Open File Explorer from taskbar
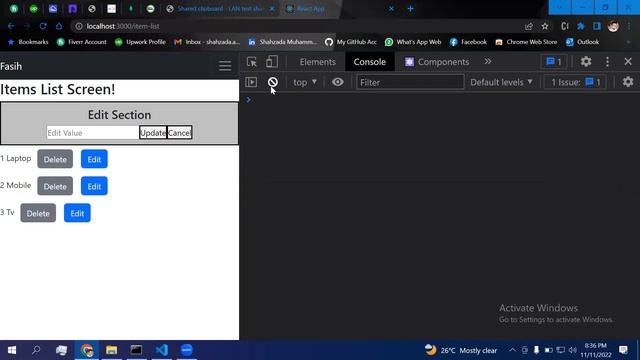 [111, 350]
